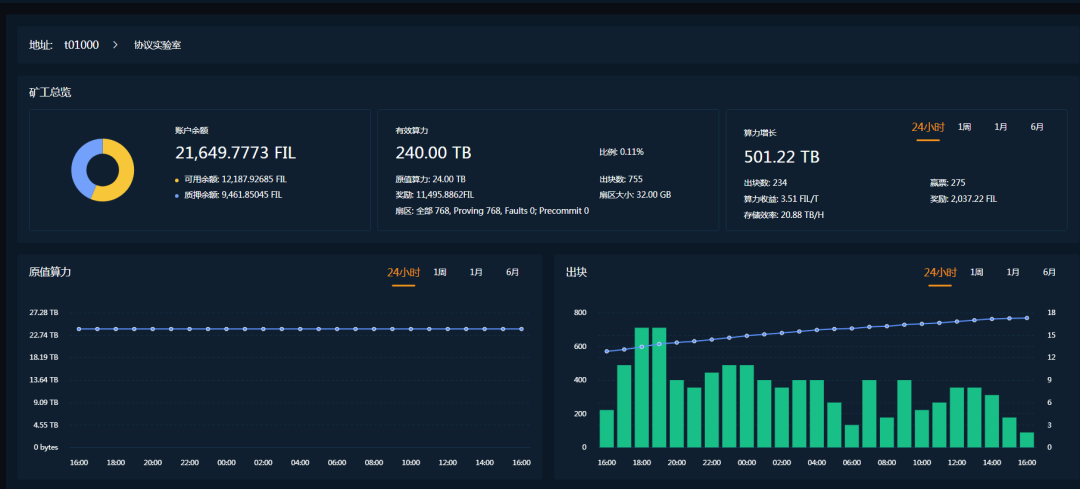Image resolution: width=1080 pixels, height=489 pixels.
Task: Select 24小时 tab in 原值算力 chart
Action: (403, 273)
